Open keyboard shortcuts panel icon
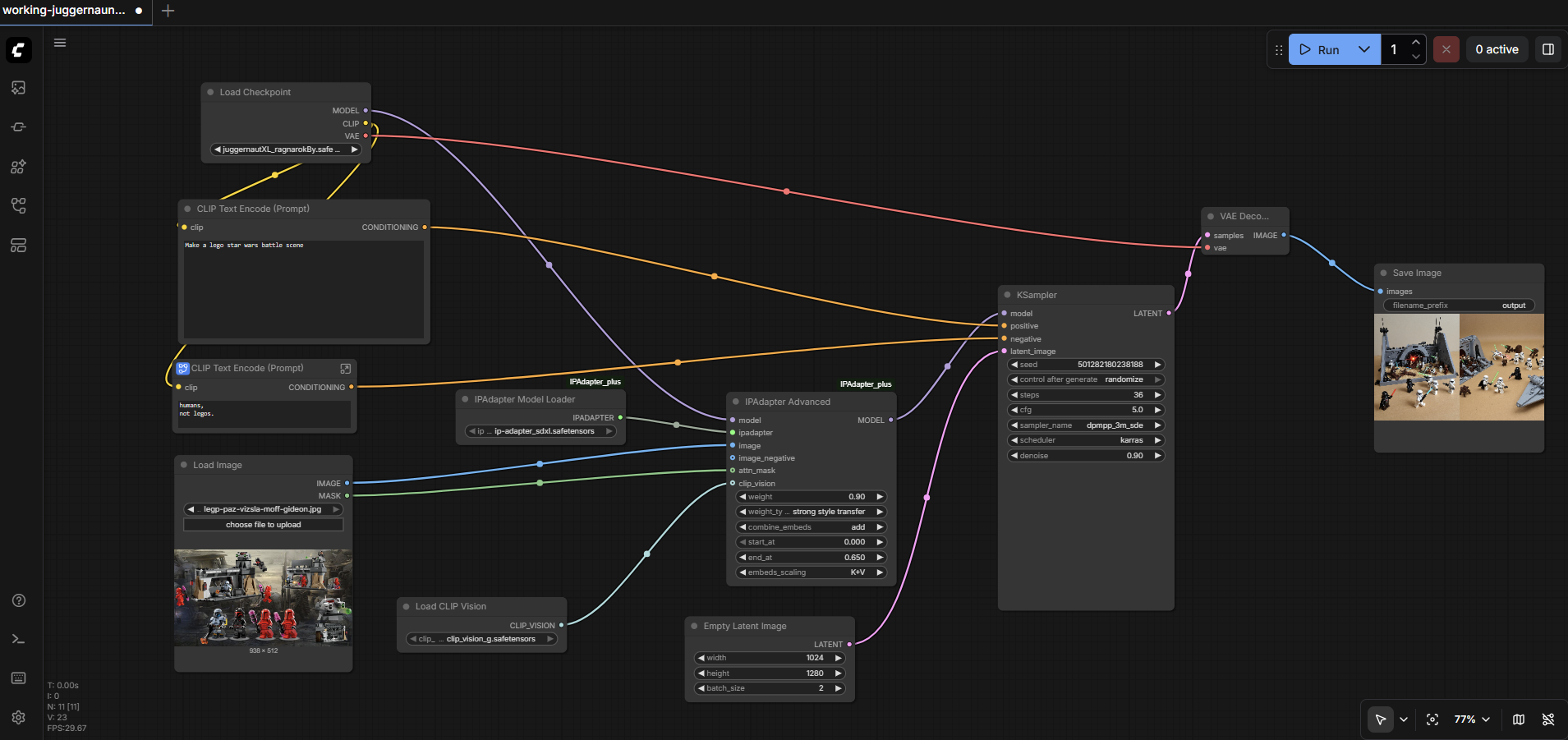Screen dimensions: 1568x740 coord(18,678)
